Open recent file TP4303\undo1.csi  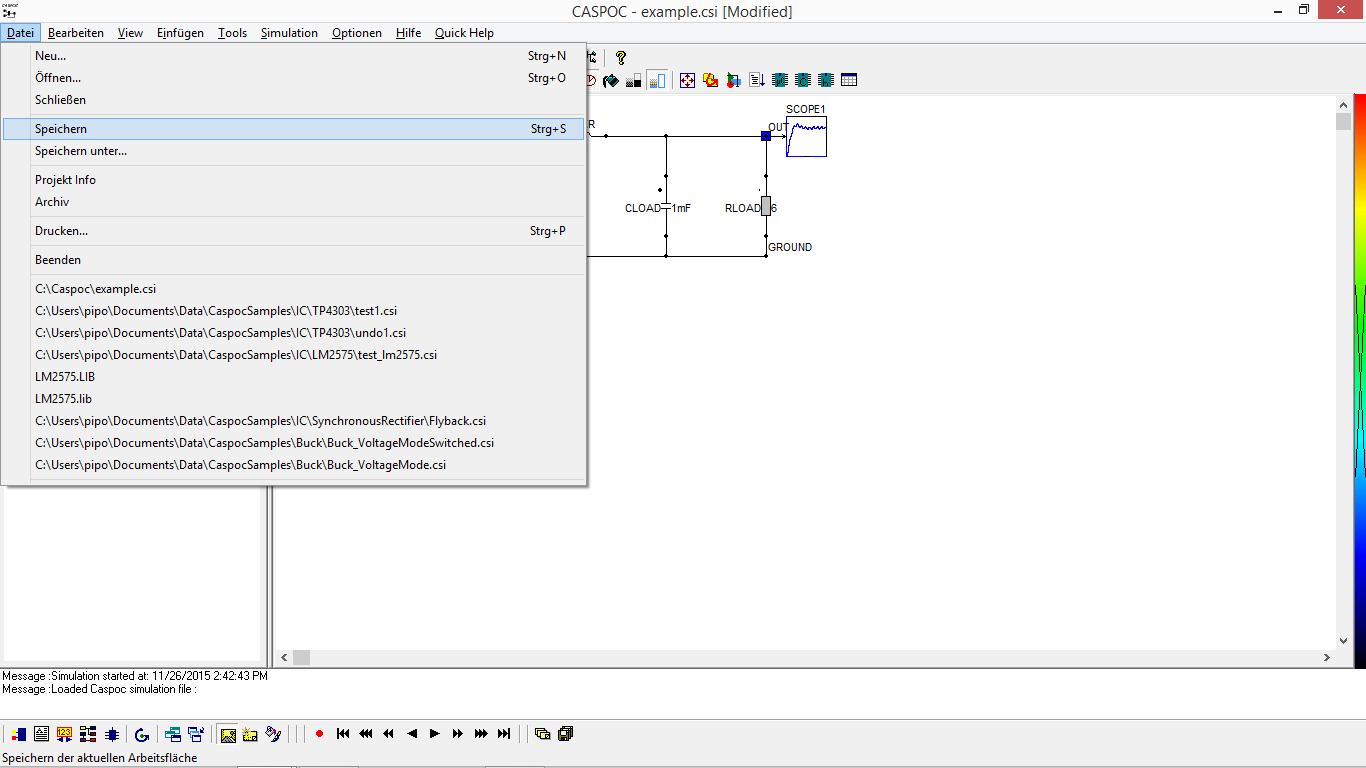click(294, 333)
